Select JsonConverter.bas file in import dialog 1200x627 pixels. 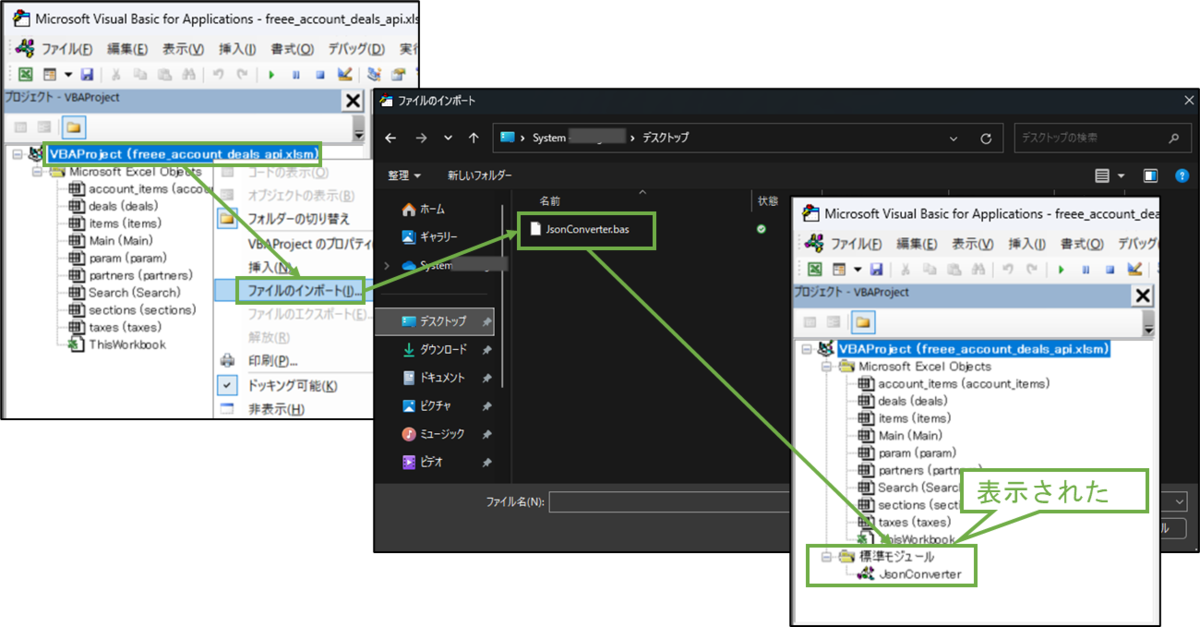pyautogui.click(x=586, y=229)
